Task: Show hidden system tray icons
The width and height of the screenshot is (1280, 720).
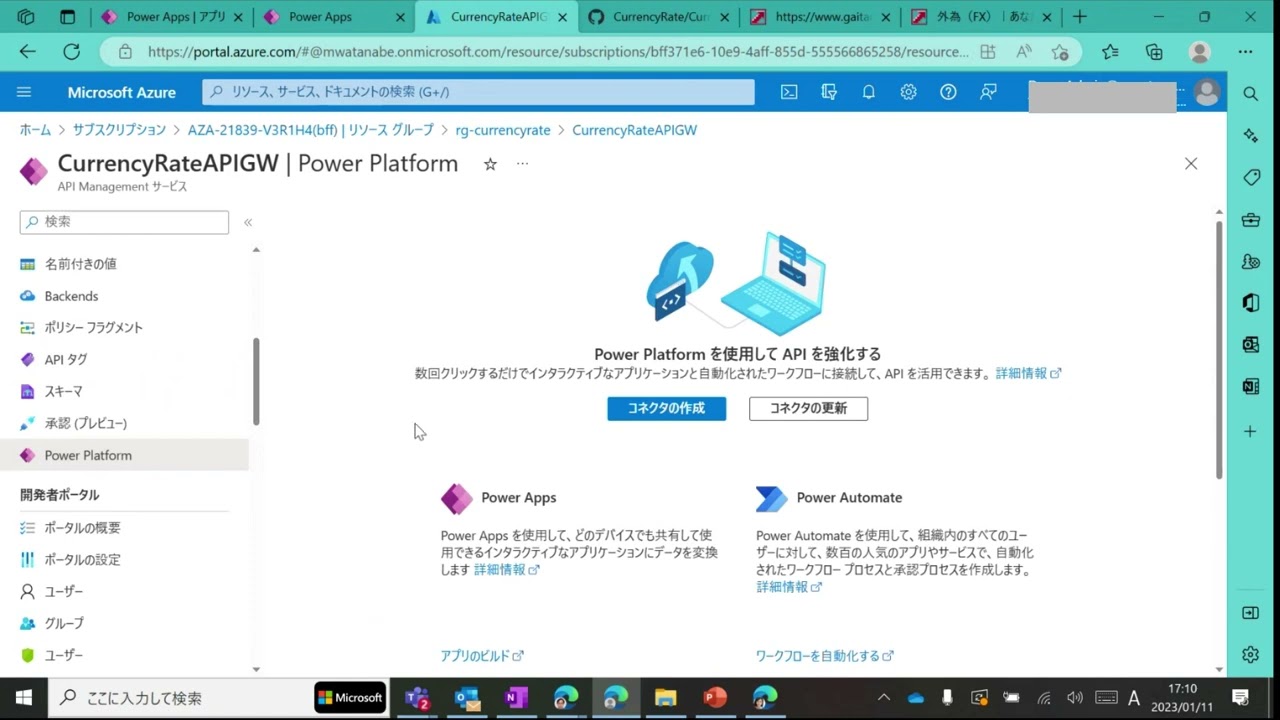Action: click(x=884, y=697)
